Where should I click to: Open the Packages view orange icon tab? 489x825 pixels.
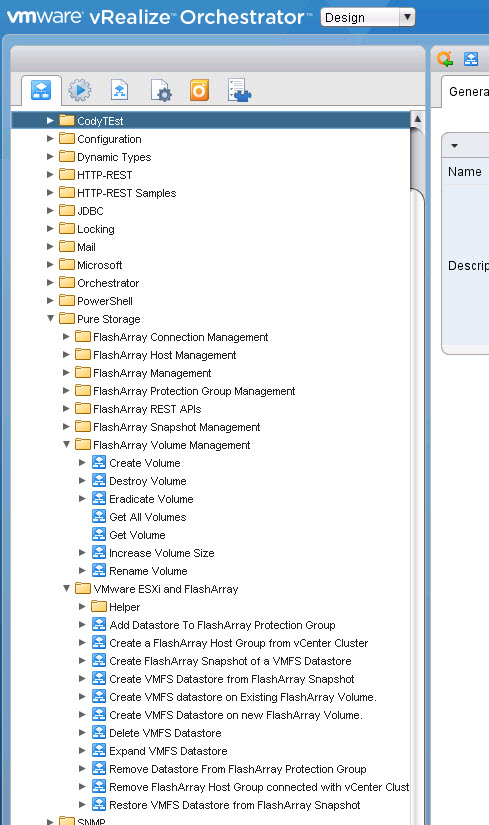[x=199, y=90]
